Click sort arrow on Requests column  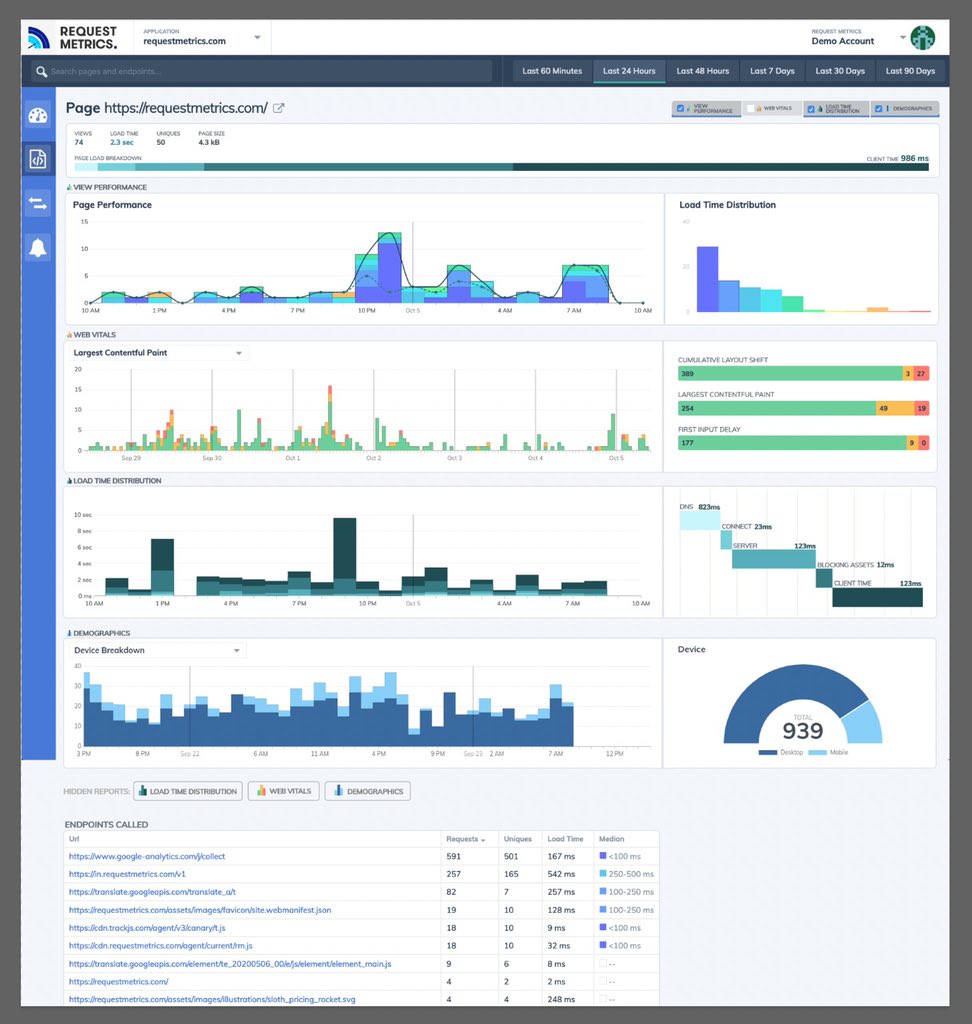[x=483, y=840]
